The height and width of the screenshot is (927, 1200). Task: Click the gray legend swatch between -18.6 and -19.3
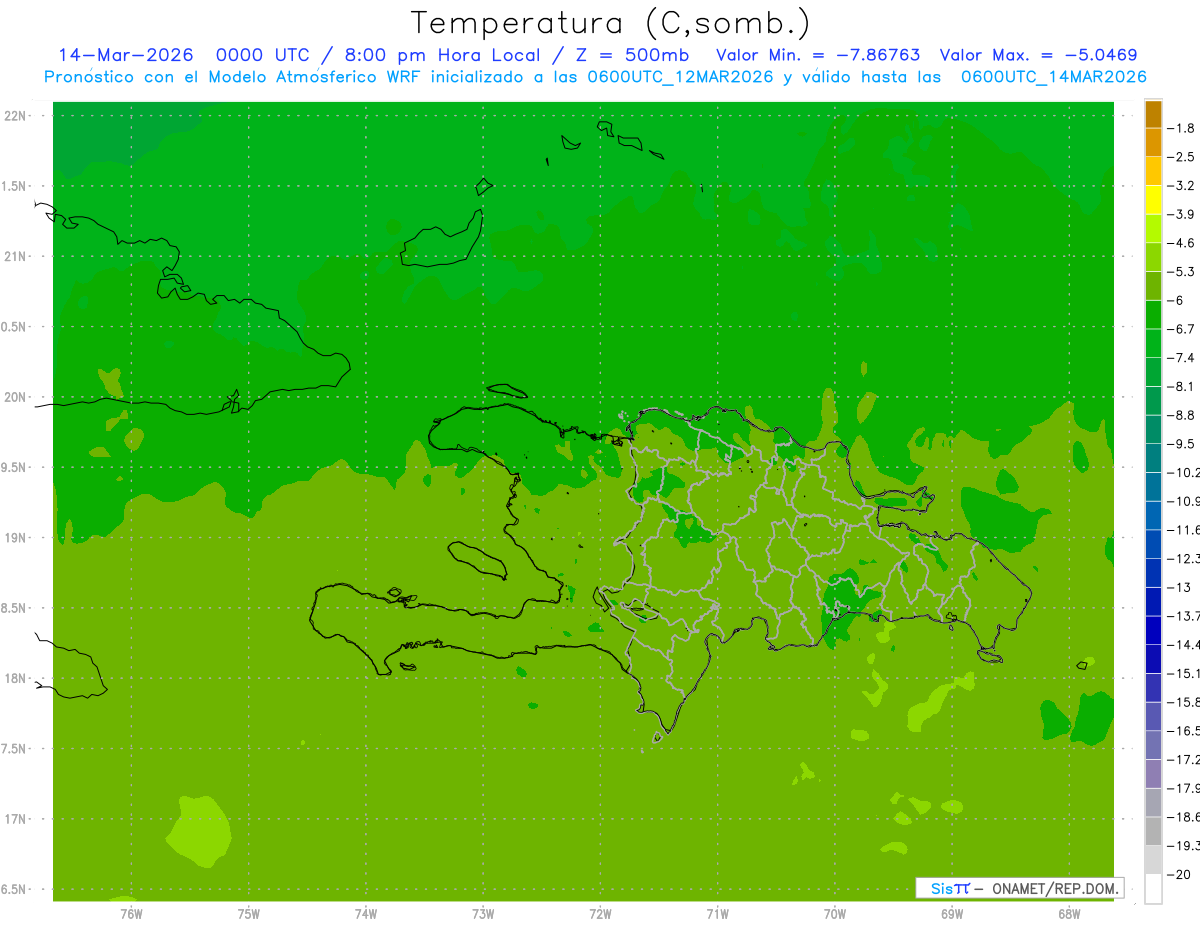1153,831
